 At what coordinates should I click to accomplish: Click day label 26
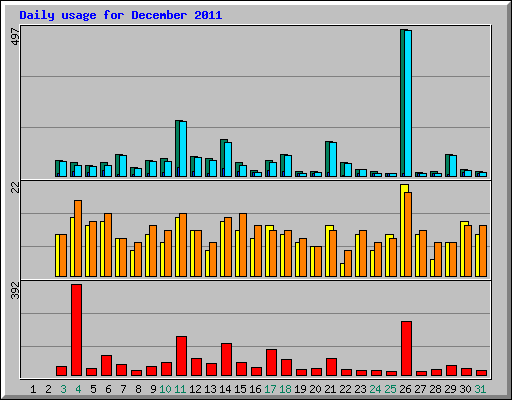[405, 389]
